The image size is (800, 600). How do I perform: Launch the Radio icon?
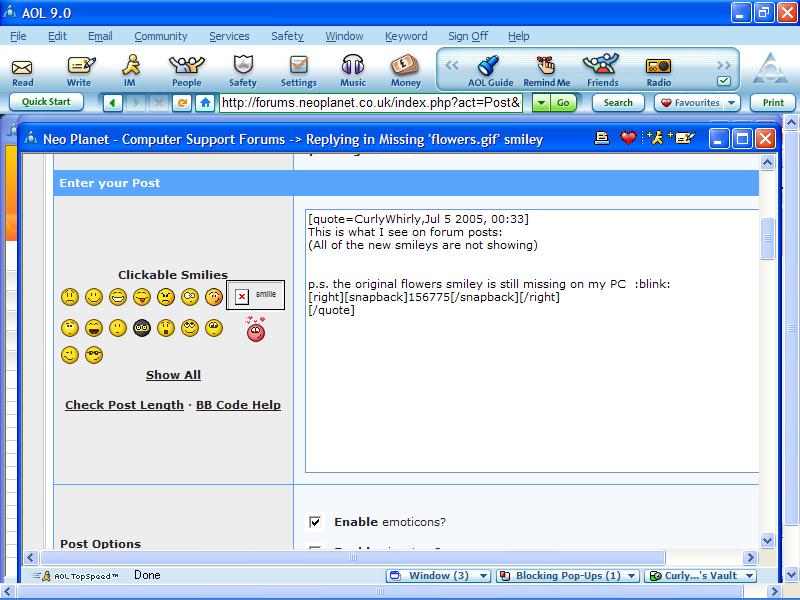(659, 71)
